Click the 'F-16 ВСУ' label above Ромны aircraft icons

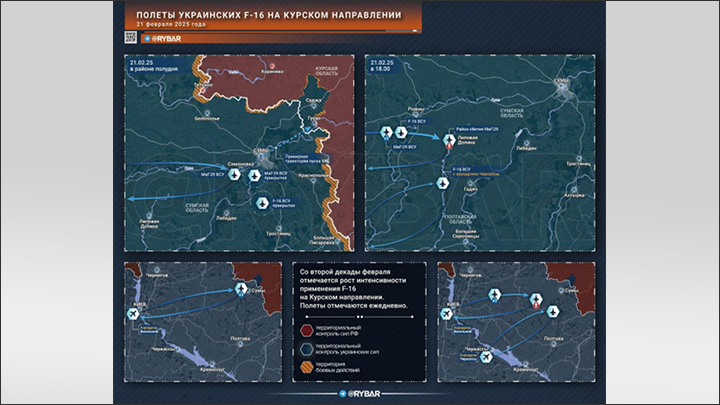tap(416, 121)
